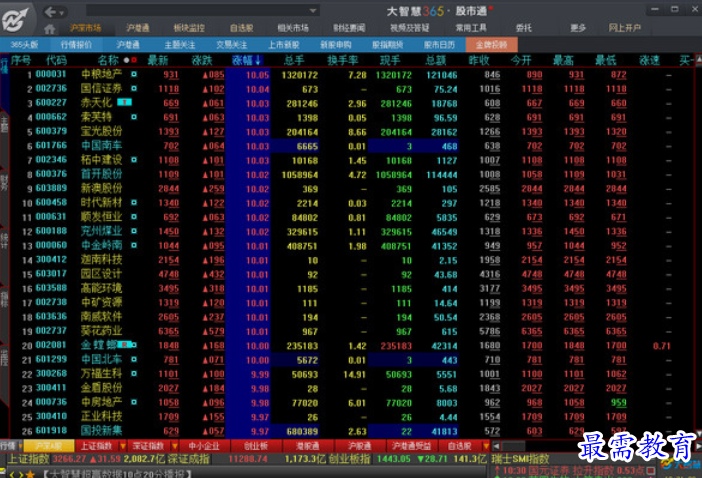Click the square marker icon beside 顺发恒业

(134, 217)
